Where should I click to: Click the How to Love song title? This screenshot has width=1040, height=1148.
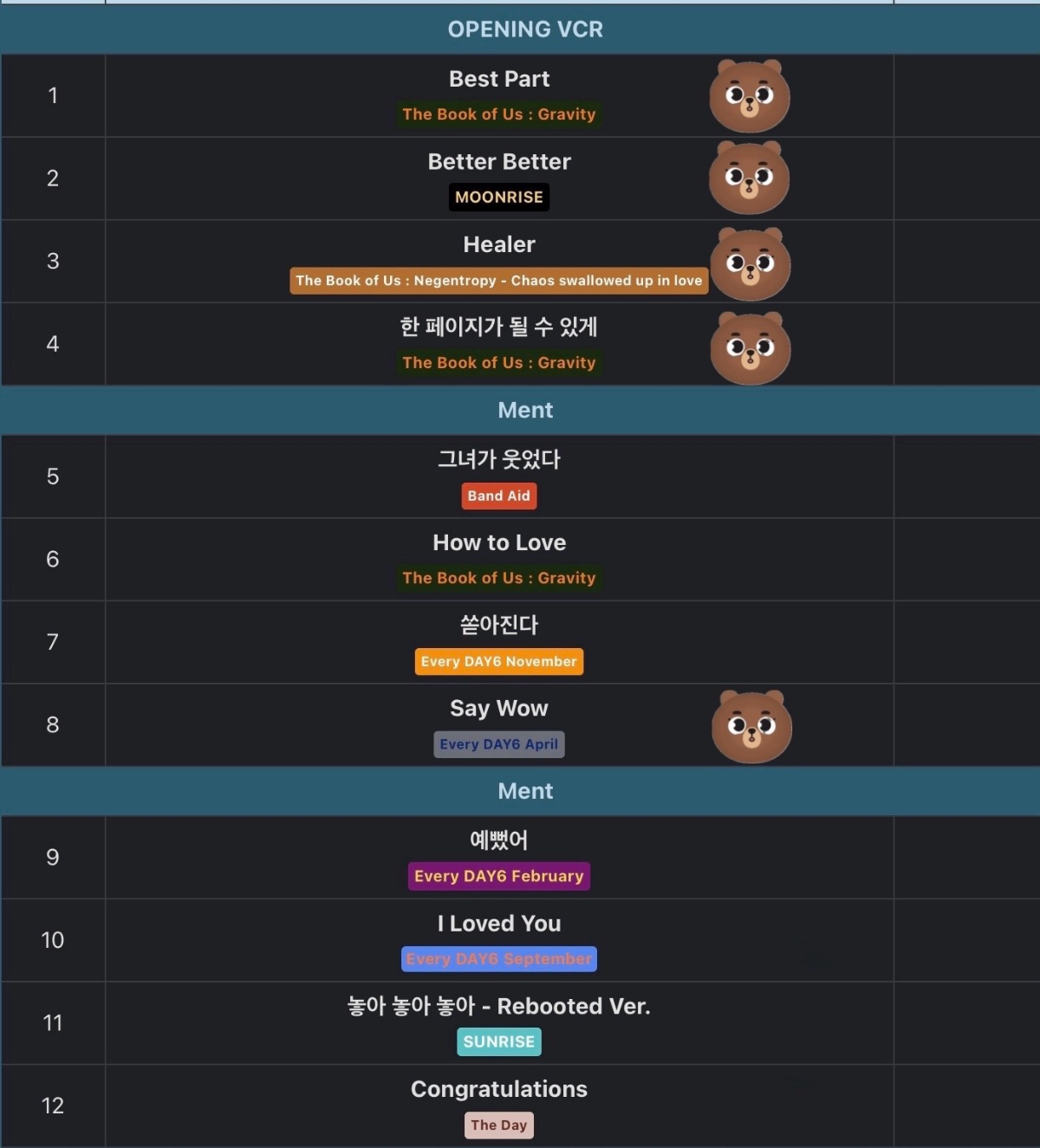[x=499, y=543]
